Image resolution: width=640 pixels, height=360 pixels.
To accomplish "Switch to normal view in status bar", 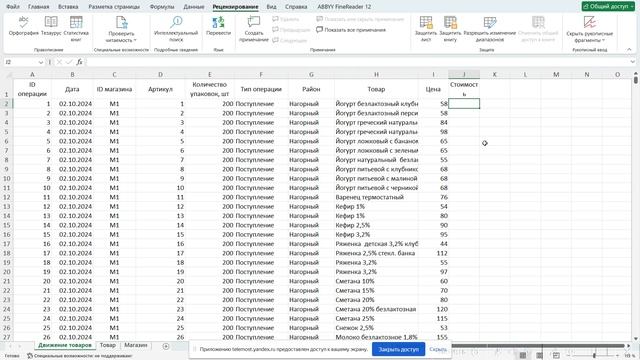I will 522,356.
